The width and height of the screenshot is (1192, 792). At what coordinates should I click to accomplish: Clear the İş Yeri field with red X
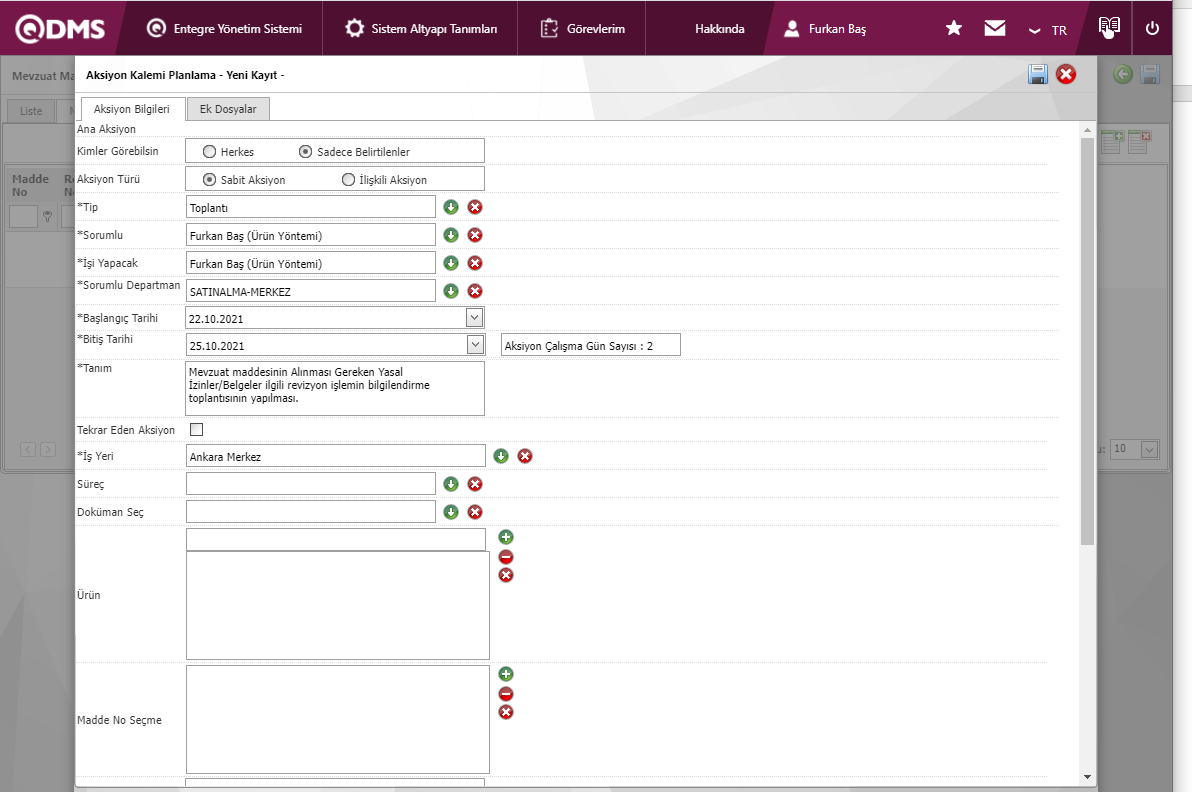525,456
